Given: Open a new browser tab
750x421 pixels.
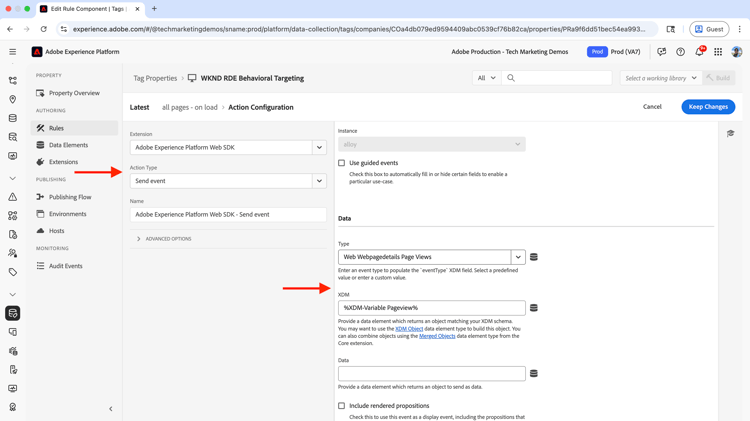Looking at the screenshot, I should (154, 9).
